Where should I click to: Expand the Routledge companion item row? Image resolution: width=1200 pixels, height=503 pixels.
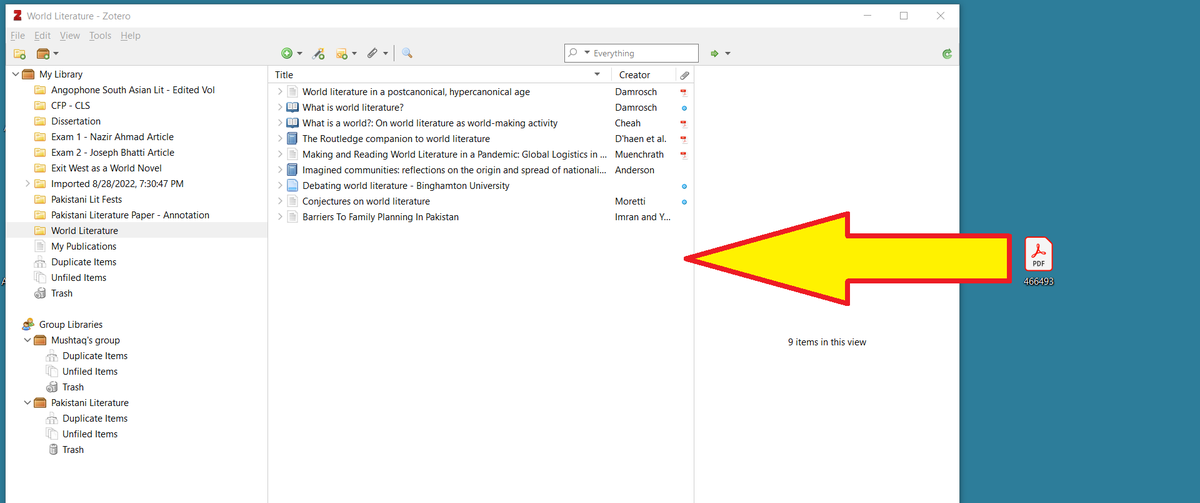tap(280, 139)
